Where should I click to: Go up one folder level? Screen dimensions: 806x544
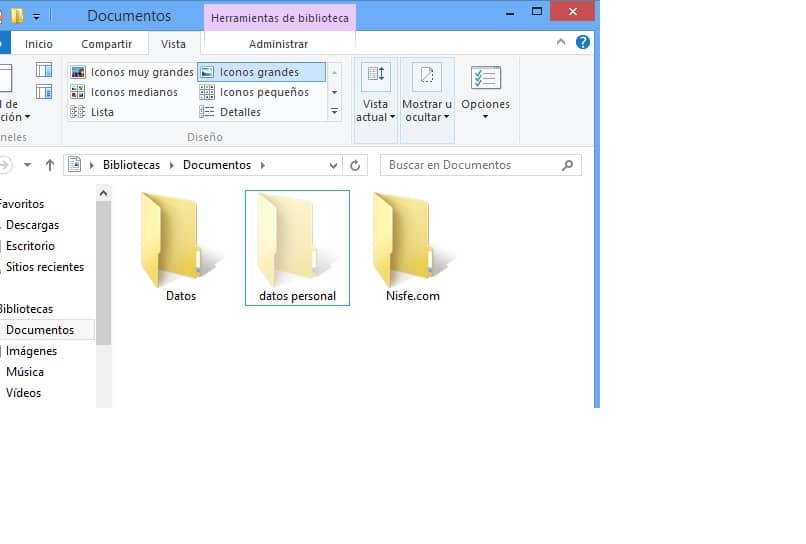pos(50,166)
